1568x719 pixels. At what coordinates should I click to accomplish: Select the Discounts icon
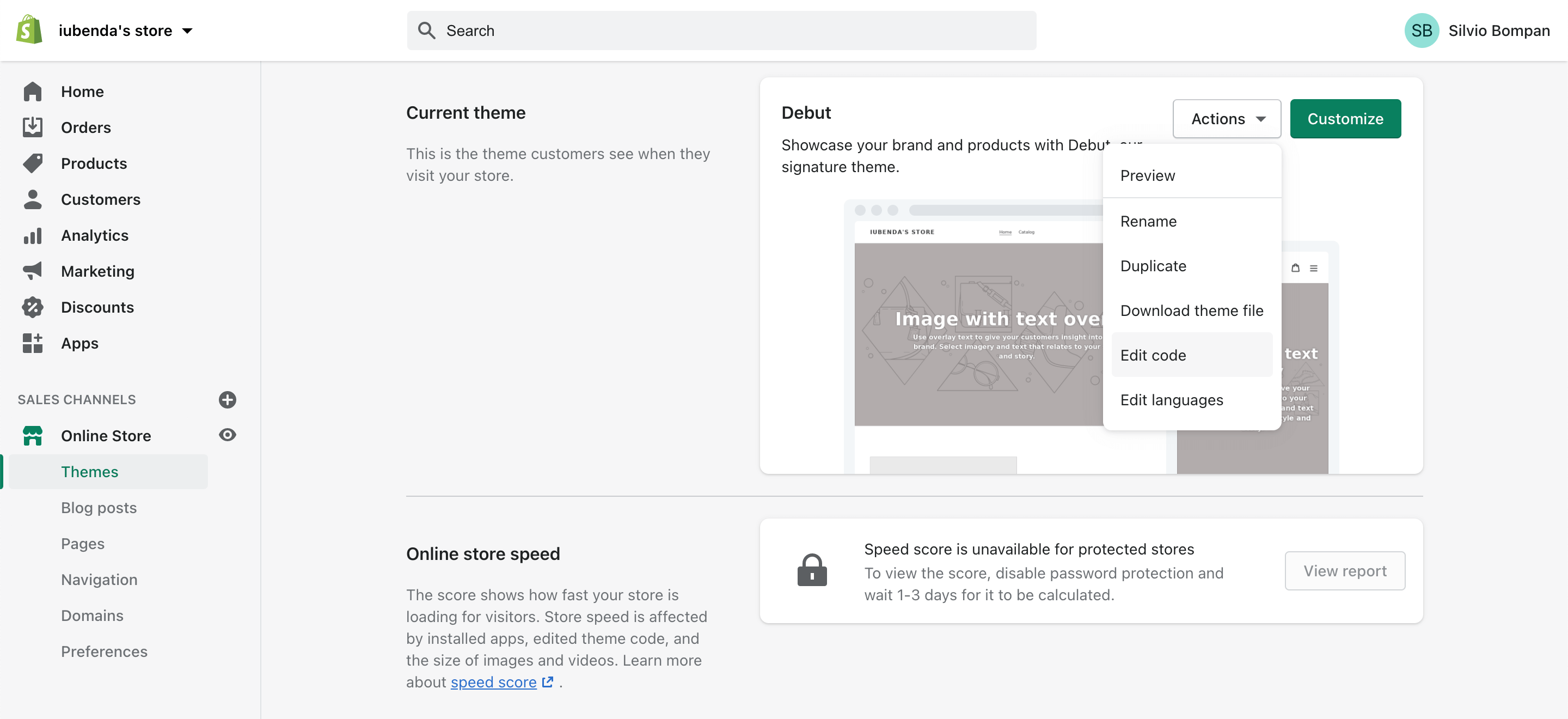[x=32, y=307]
